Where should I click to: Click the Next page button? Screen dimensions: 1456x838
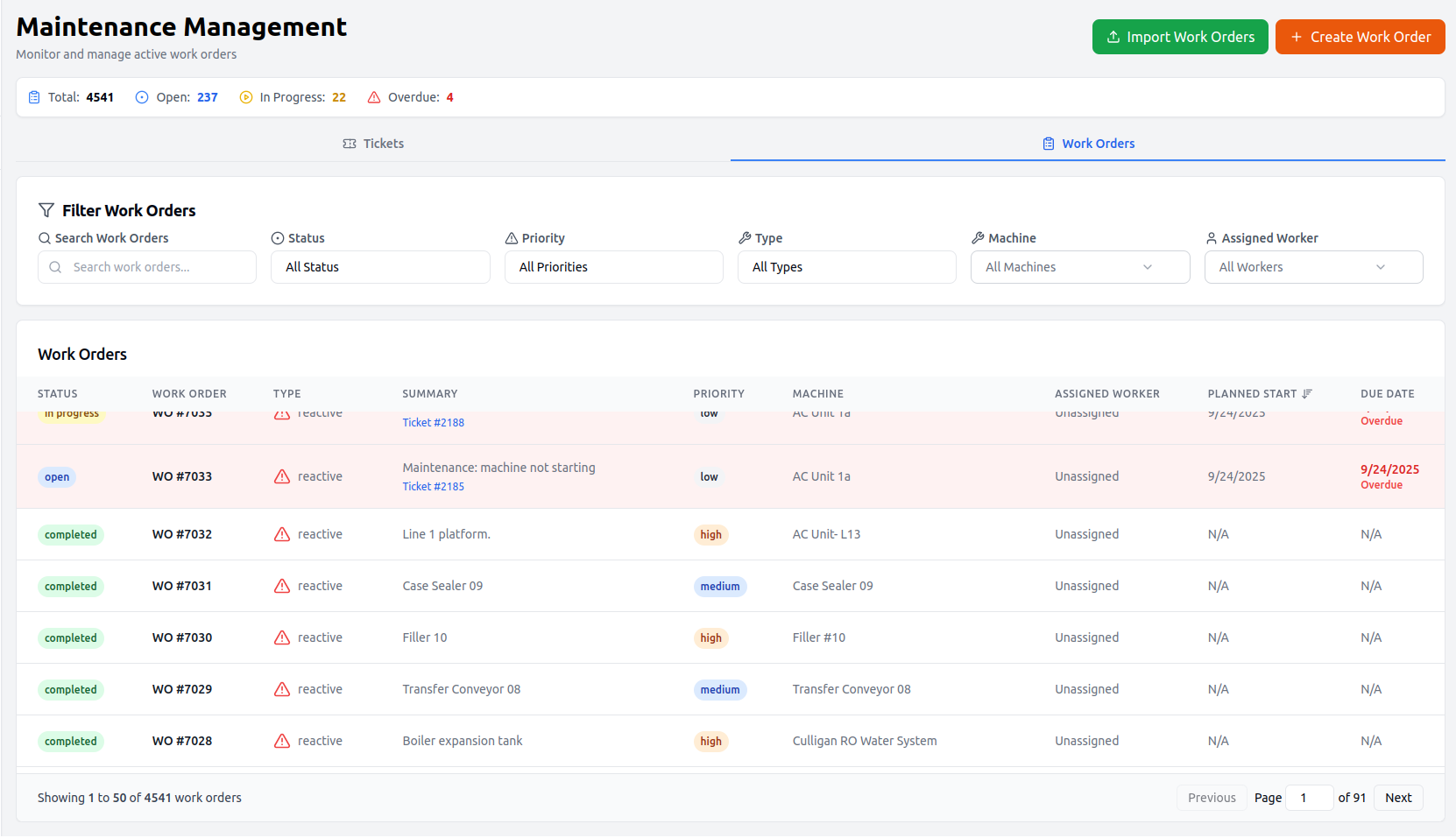pyautogui.click(x=1397, y=798)
